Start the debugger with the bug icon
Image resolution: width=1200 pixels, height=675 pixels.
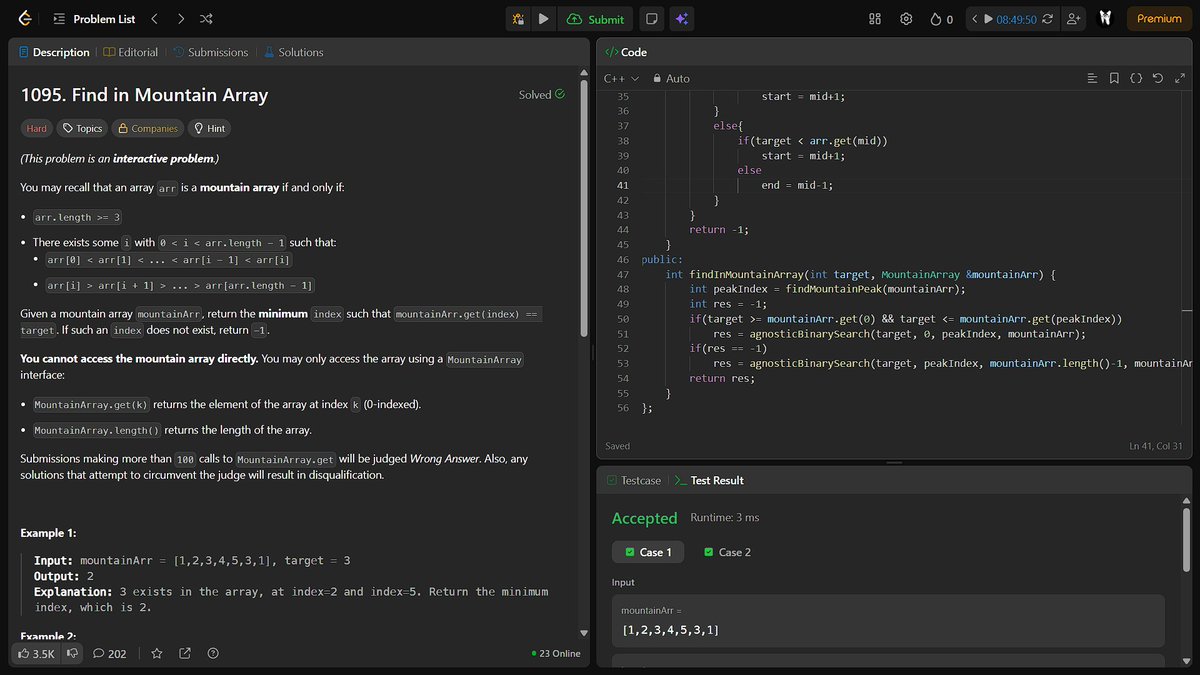[x=518, y=19]
